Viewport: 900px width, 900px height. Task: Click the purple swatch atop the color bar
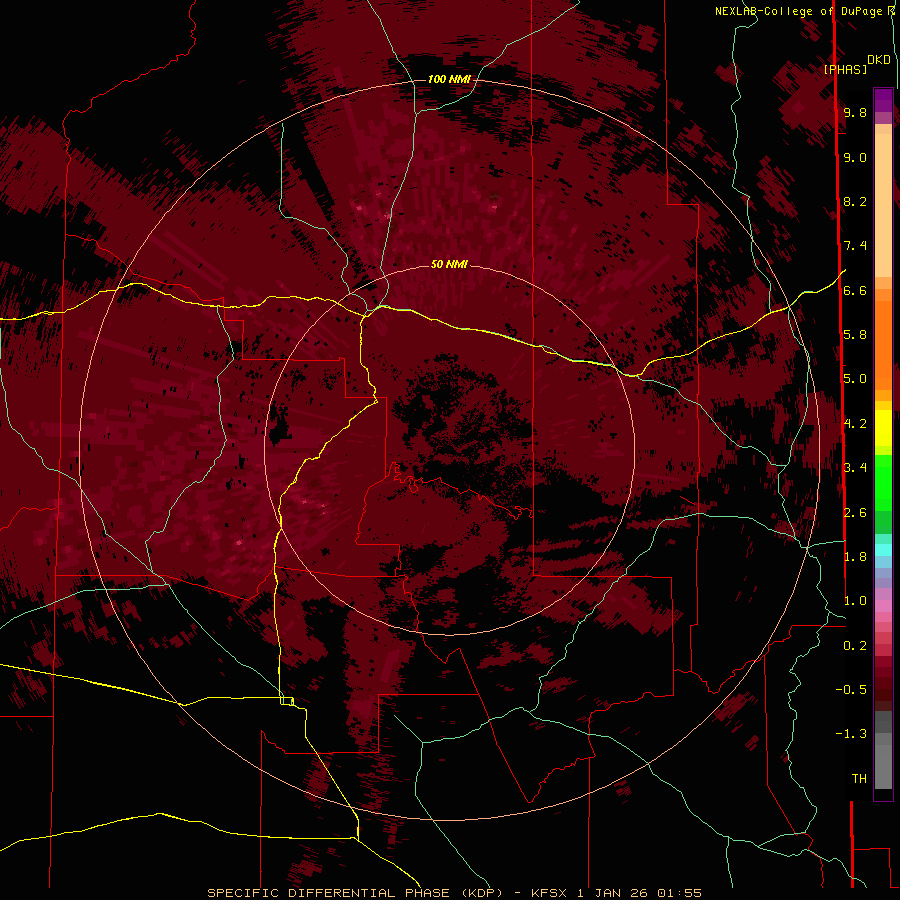883,100
